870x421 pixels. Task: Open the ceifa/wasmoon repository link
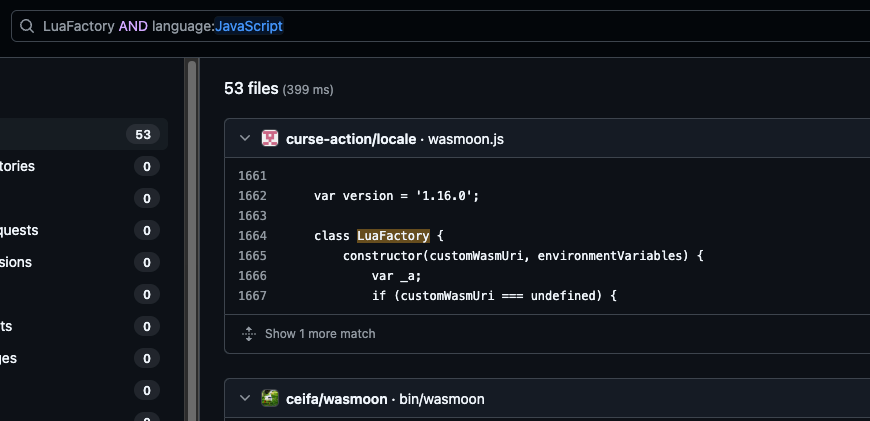336,399
